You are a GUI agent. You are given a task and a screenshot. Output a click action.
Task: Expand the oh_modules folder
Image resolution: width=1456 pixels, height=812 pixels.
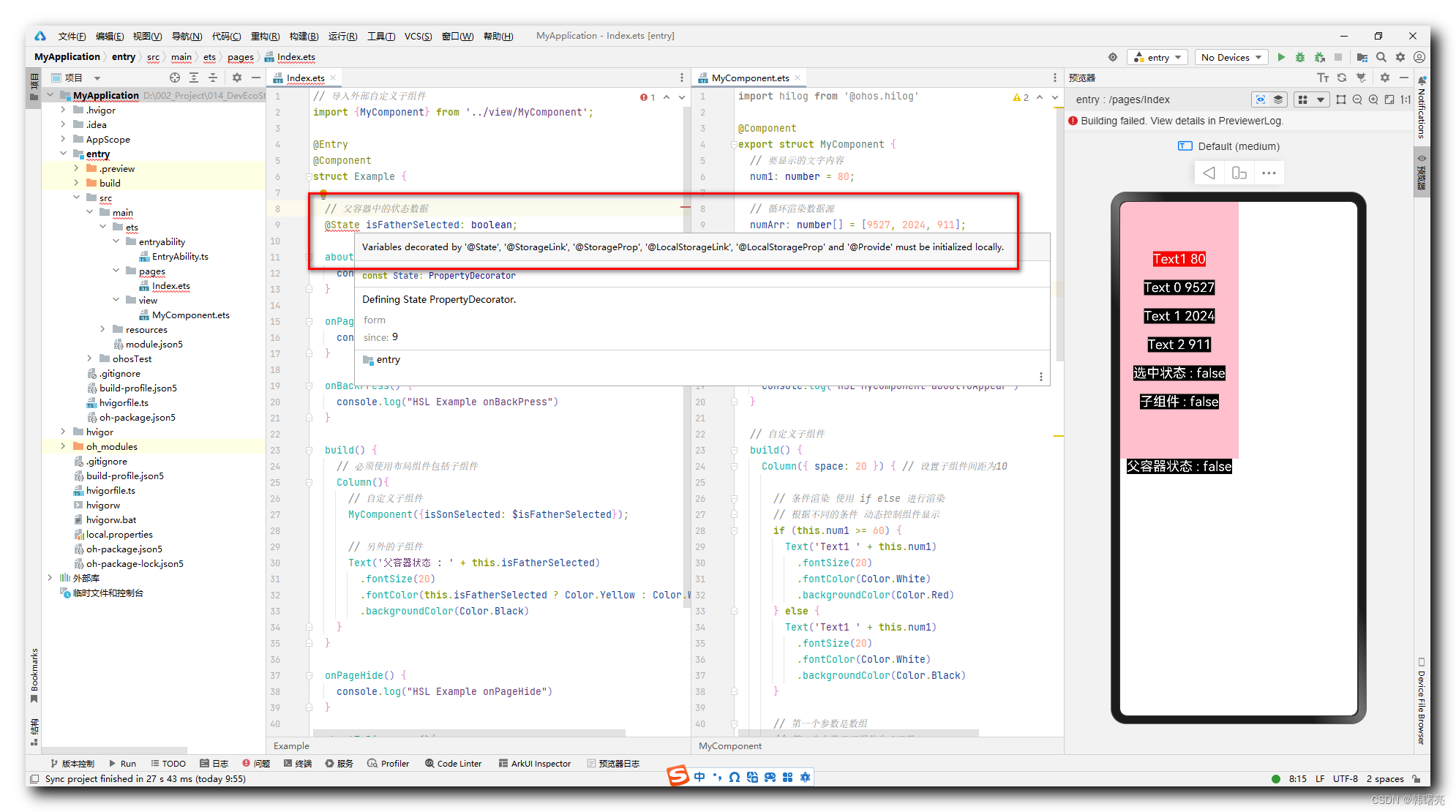[63, 446]
